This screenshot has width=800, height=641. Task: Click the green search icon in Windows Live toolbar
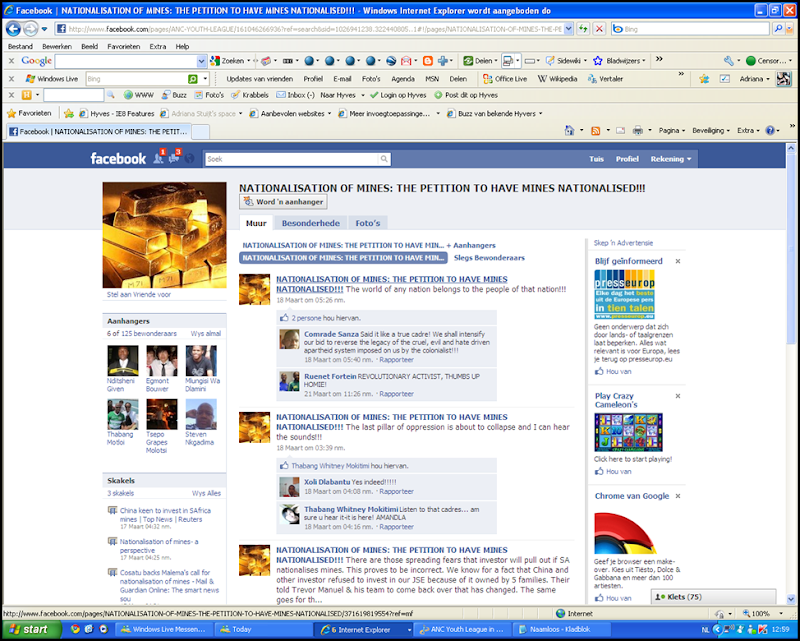pyautogui.click(x=192, y=79)
